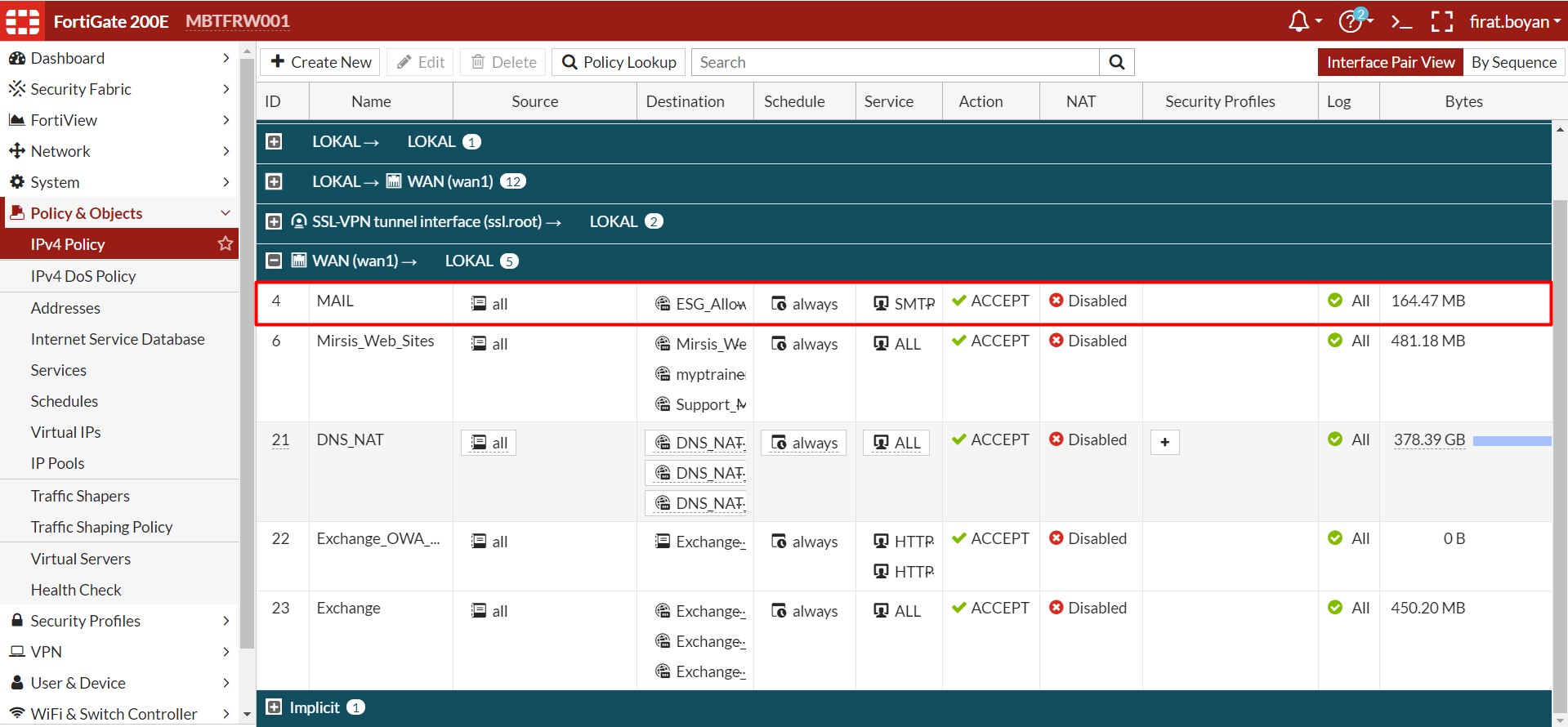Screen dimensions: 1568x727
Task: Sort by the Bytes column header
Action: click(x=1463, y=101)
